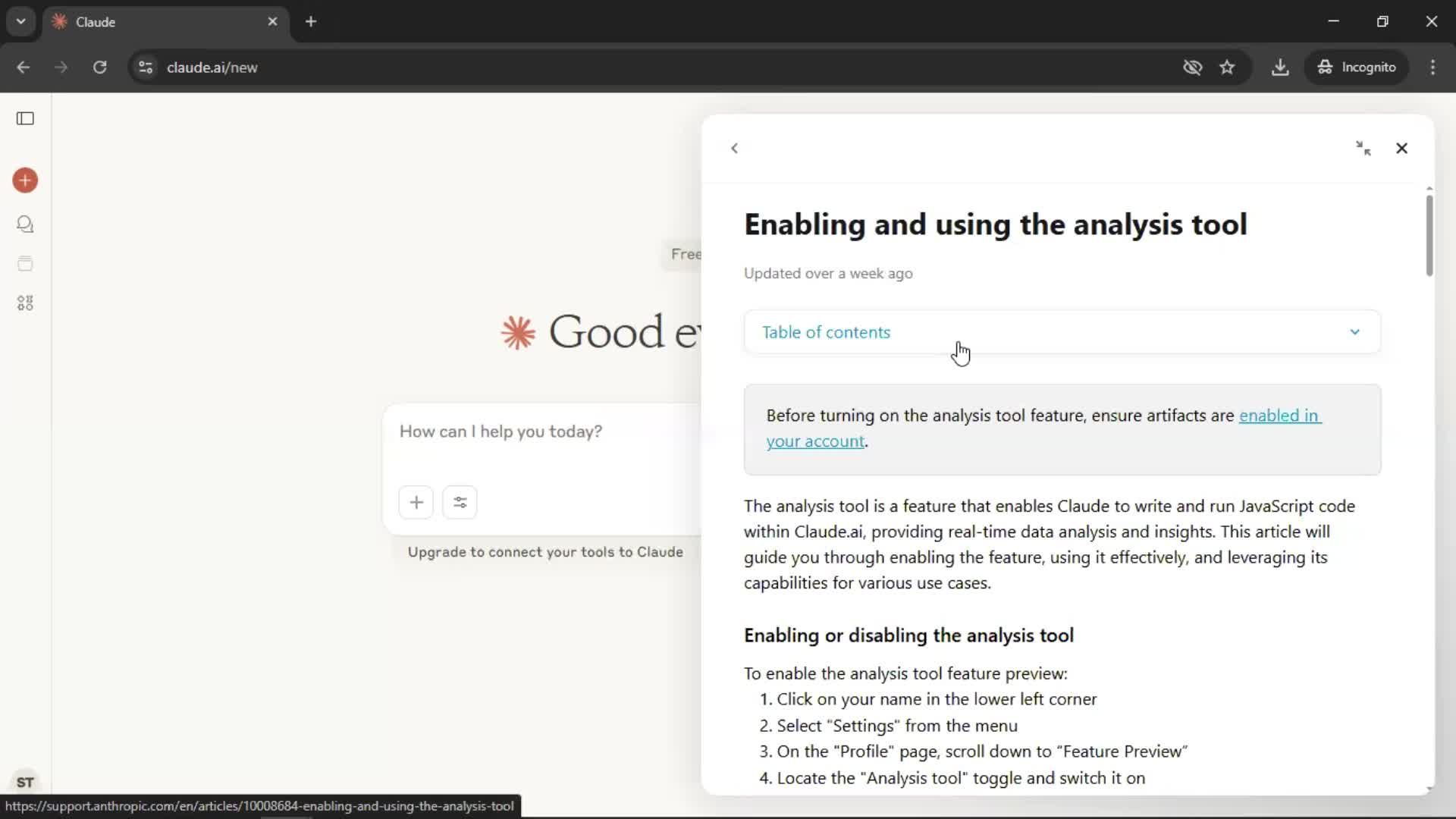Screen dimensions: 1456x819
Task: Open site information icon in address bar
Action: click(x=146, y=67)
